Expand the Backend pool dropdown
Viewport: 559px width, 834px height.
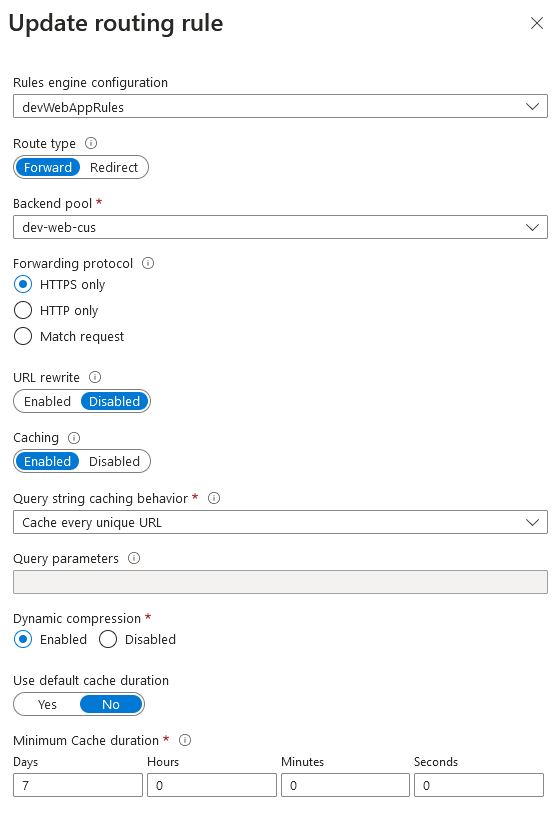[x=280, y=227]
